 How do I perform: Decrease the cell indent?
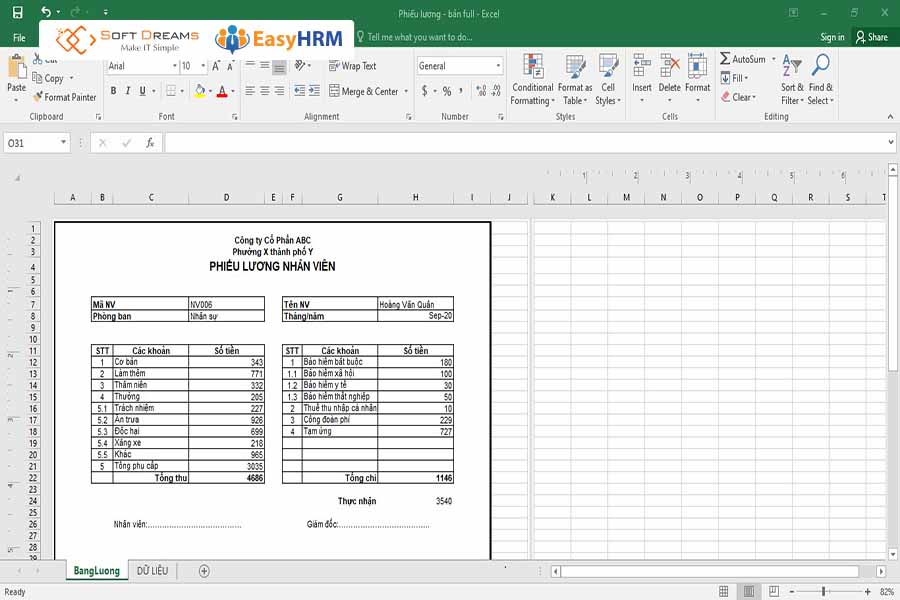300,91
